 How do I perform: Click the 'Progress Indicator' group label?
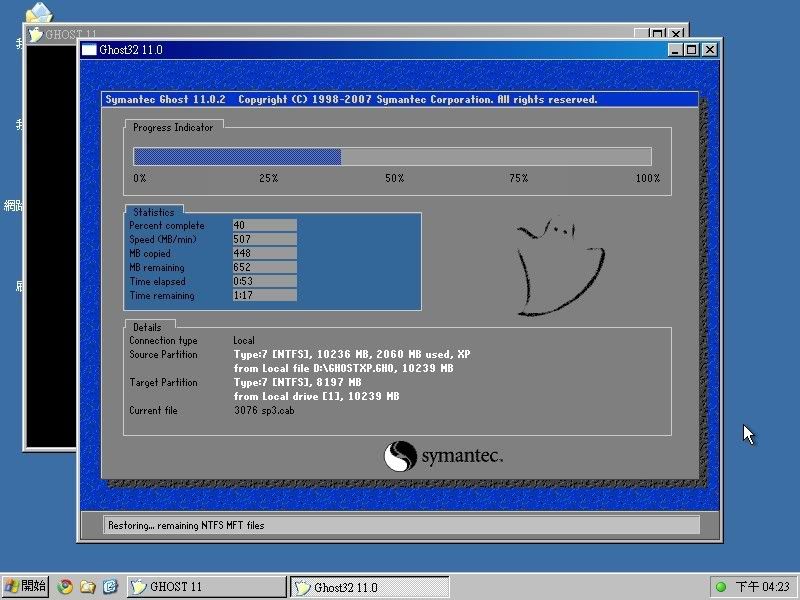click(173, 128)
